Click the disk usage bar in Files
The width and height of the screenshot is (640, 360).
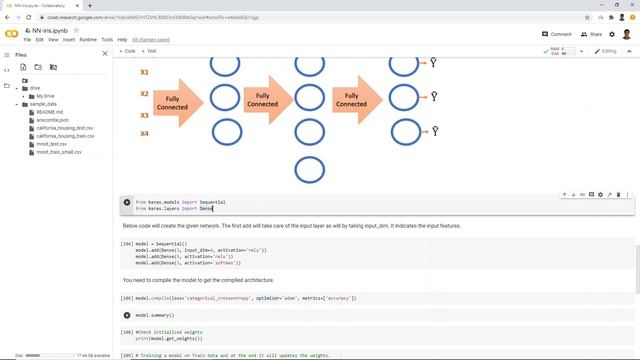[50, 356]
